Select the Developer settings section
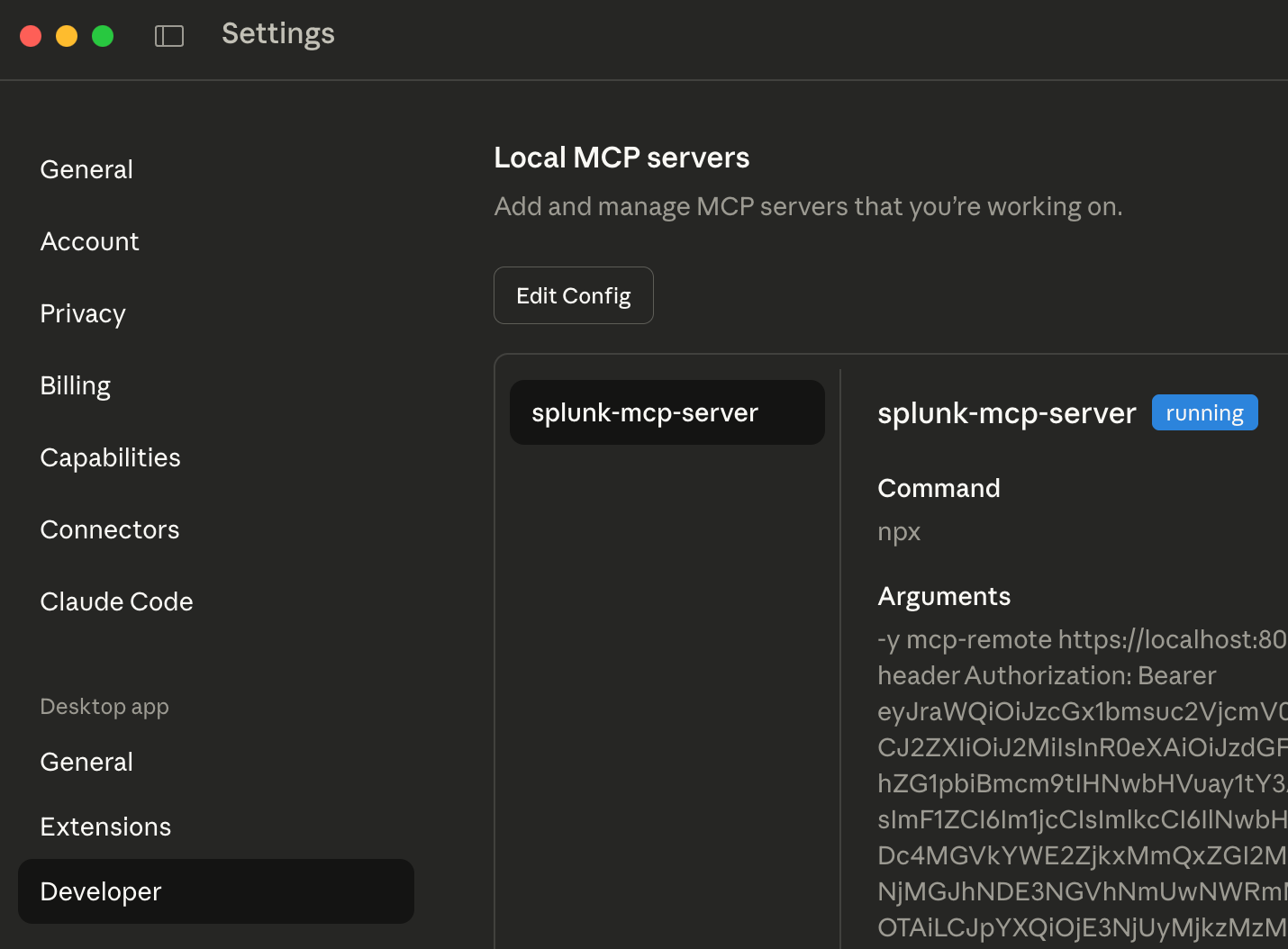Image resolution: width=1288 pixels, height=949 pixels. (100, 891)
